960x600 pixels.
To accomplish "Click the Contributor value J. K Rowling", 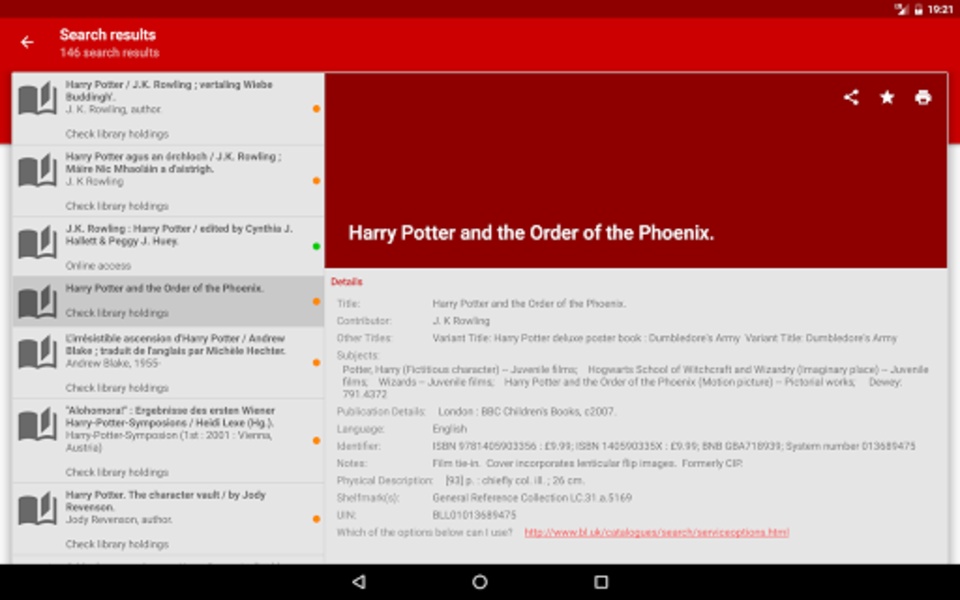I will pyautogui.click(x=461, y=321).
